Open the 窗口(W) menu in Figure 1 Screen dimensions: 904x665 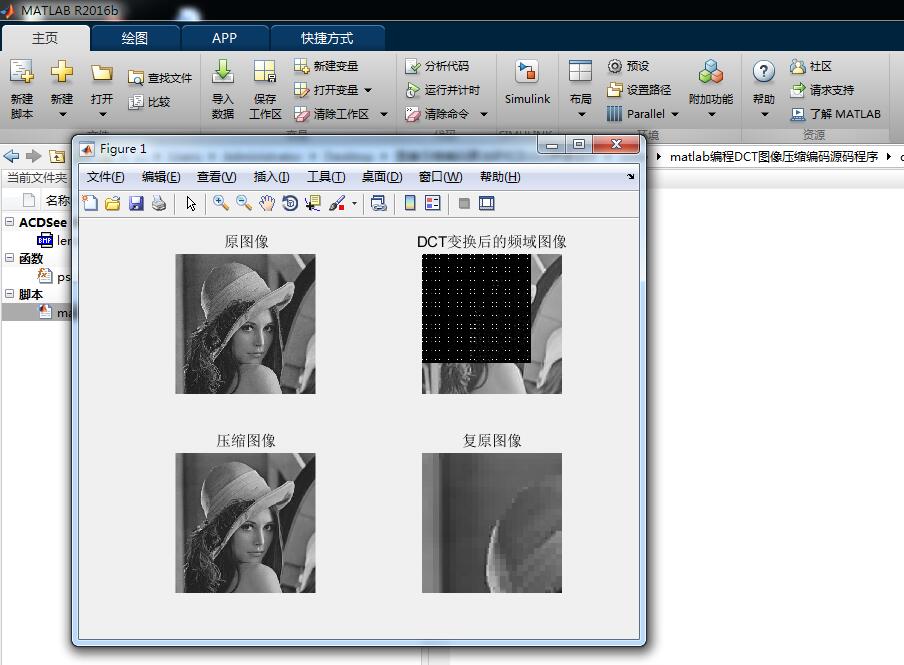[x=440, y=177]
